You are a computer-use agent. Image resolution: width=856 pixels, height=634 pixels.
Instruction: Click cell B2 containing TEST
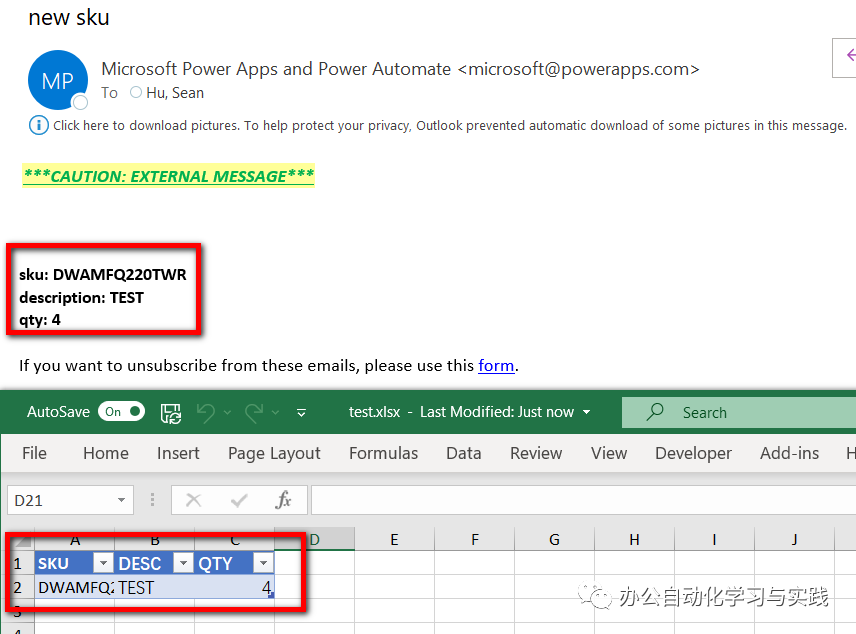tap(154, 587)
